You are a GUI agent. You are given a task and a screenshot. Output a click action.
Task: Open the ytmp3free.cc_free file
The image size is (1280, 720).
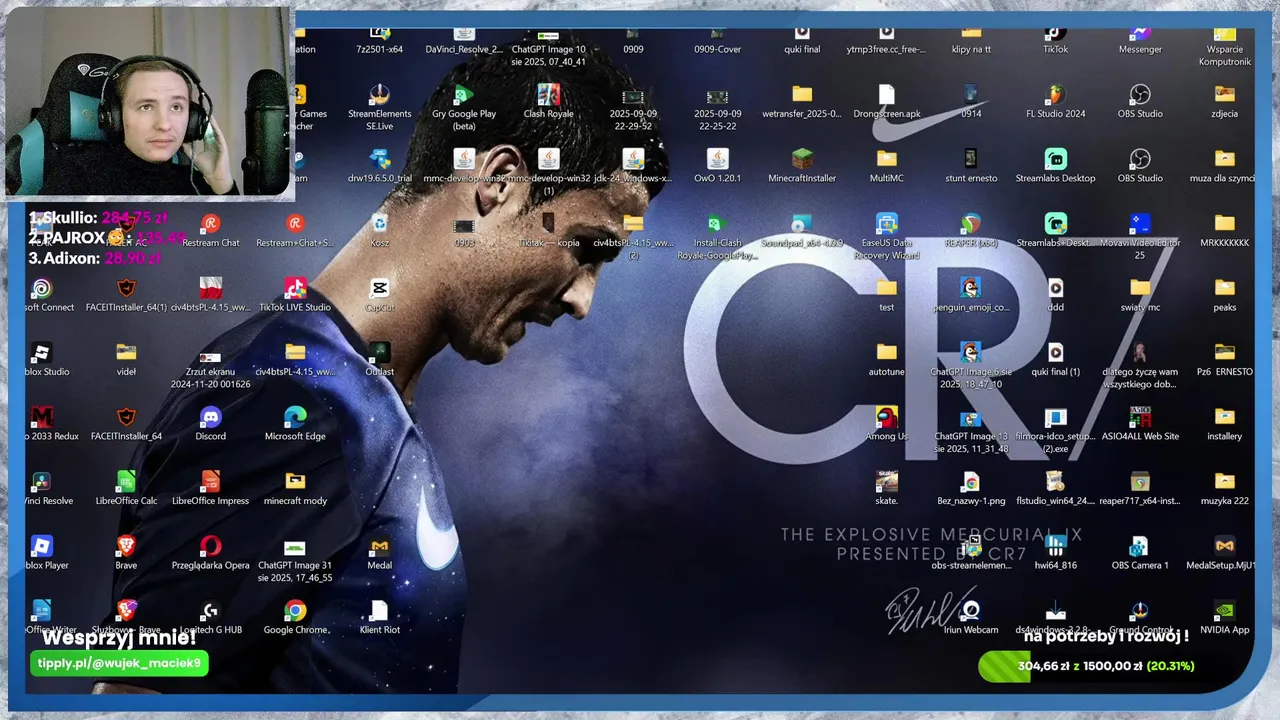(886, 40)
